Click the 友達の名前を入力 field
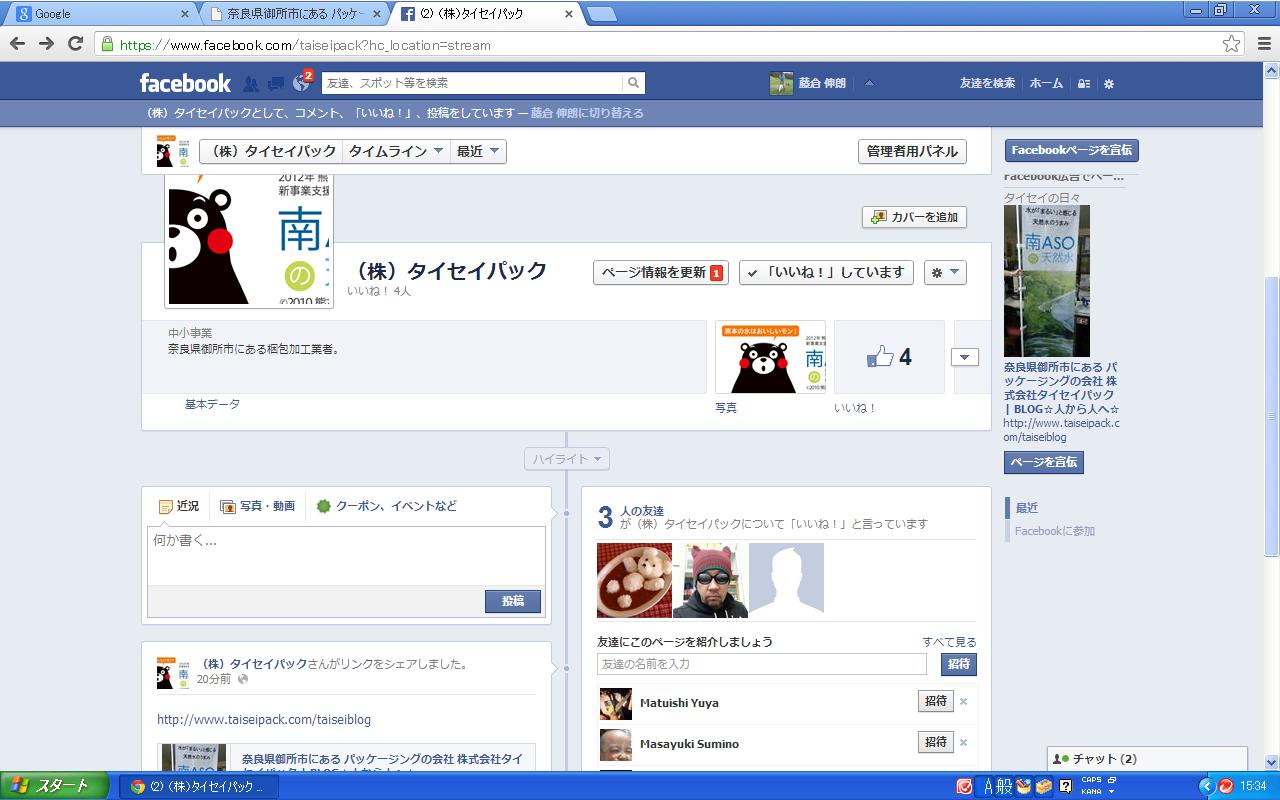This screenshot has width=1280, height=800. (762, 664)
